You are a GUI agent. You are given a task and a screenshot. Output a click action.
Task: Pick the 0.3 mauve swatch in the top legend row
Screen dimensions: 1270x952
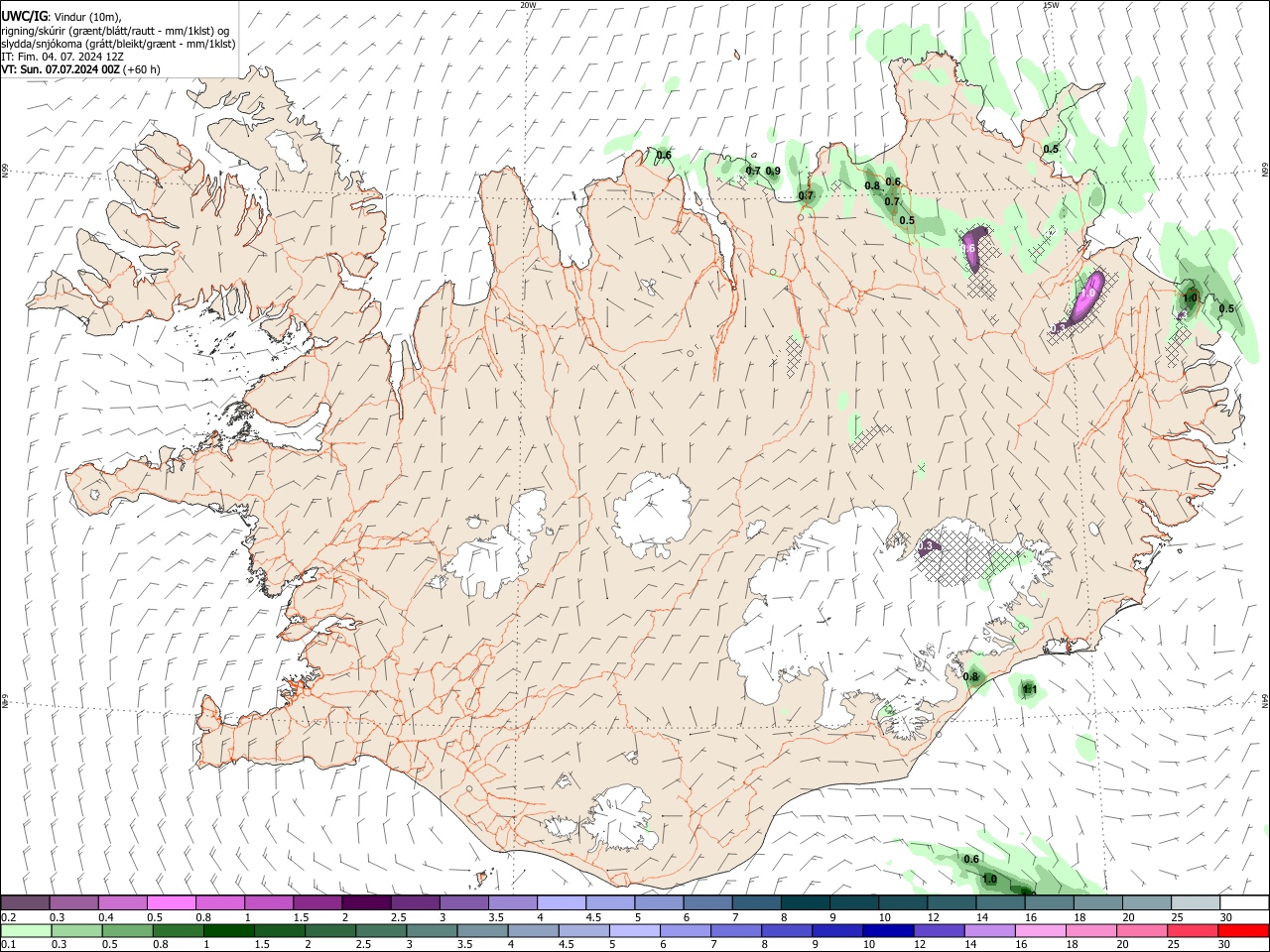73,902
